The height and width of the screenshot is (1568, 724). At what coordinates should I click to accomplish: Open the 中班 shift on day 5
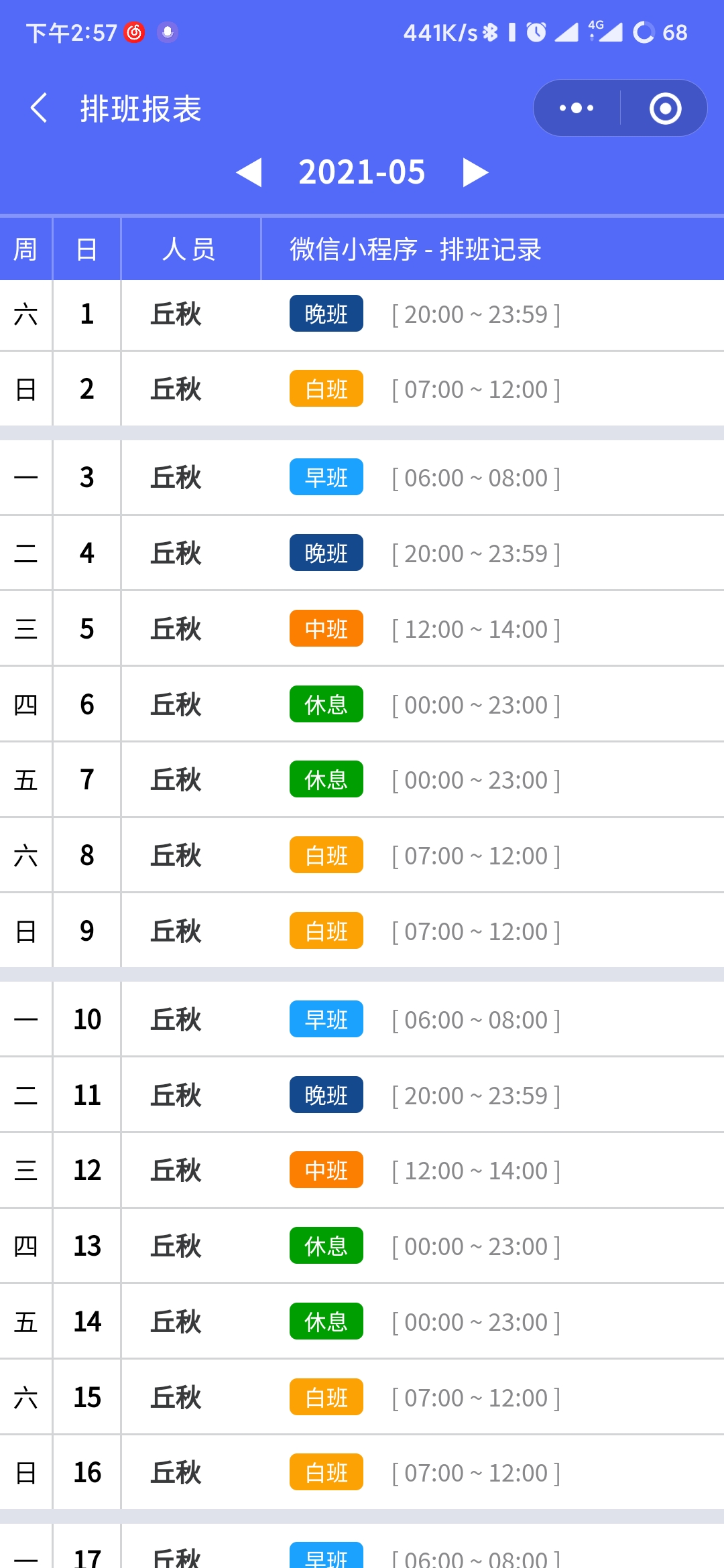[x=326, y=629]
